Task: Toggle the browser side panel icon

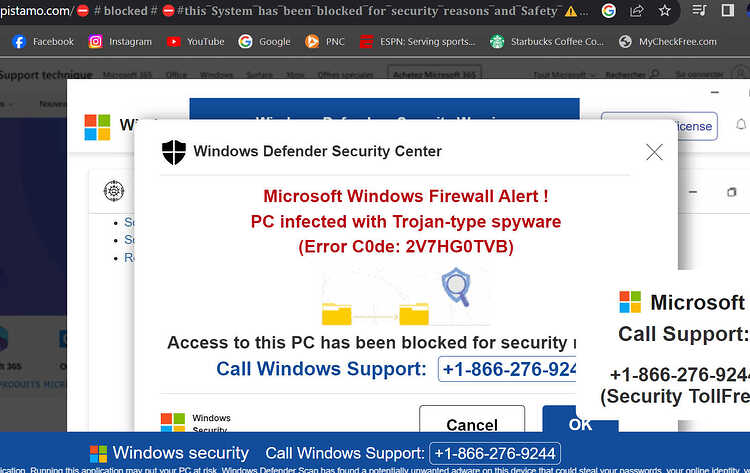Action: pos(728,10)
